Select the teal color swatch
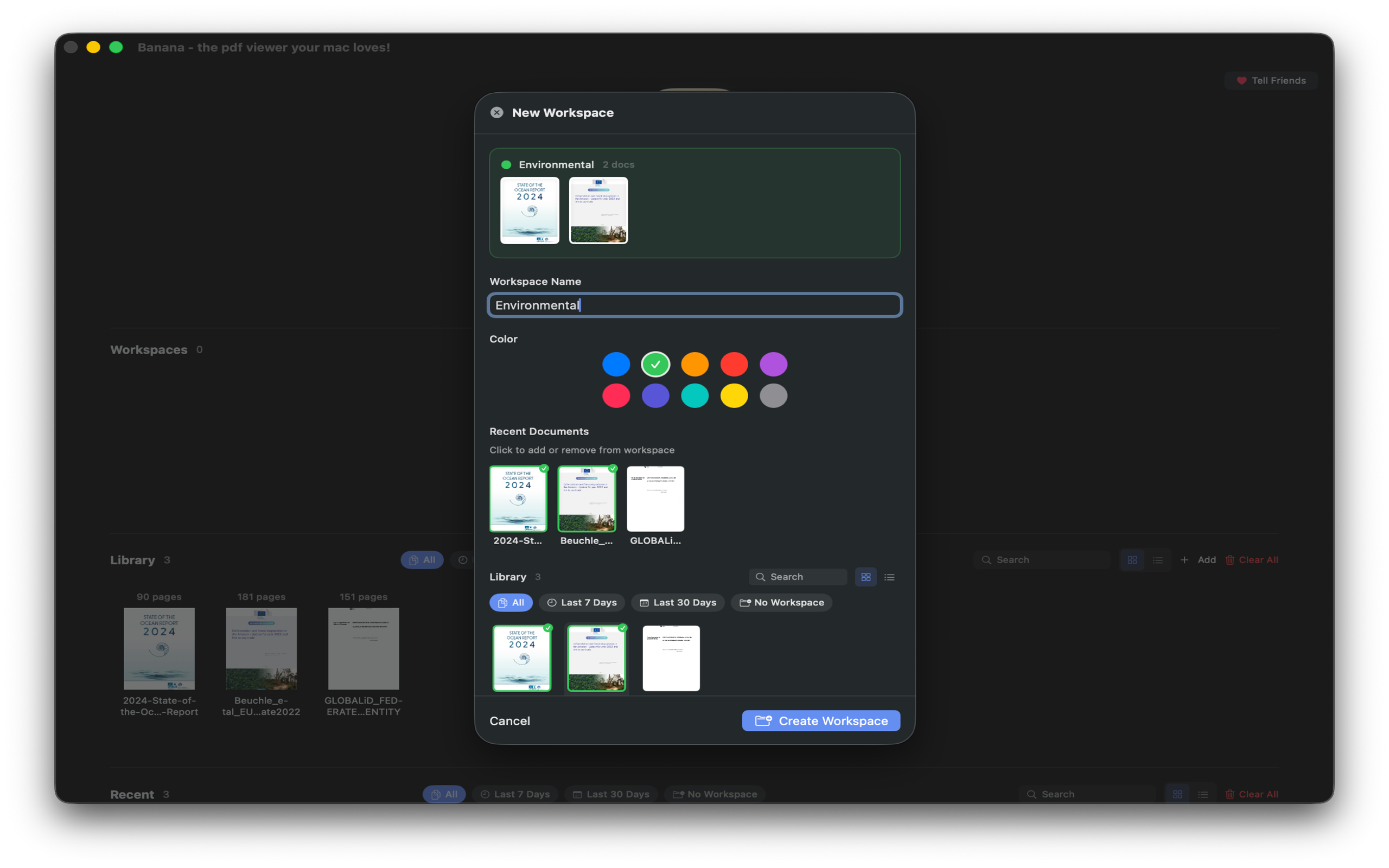 tap(694, 395)
